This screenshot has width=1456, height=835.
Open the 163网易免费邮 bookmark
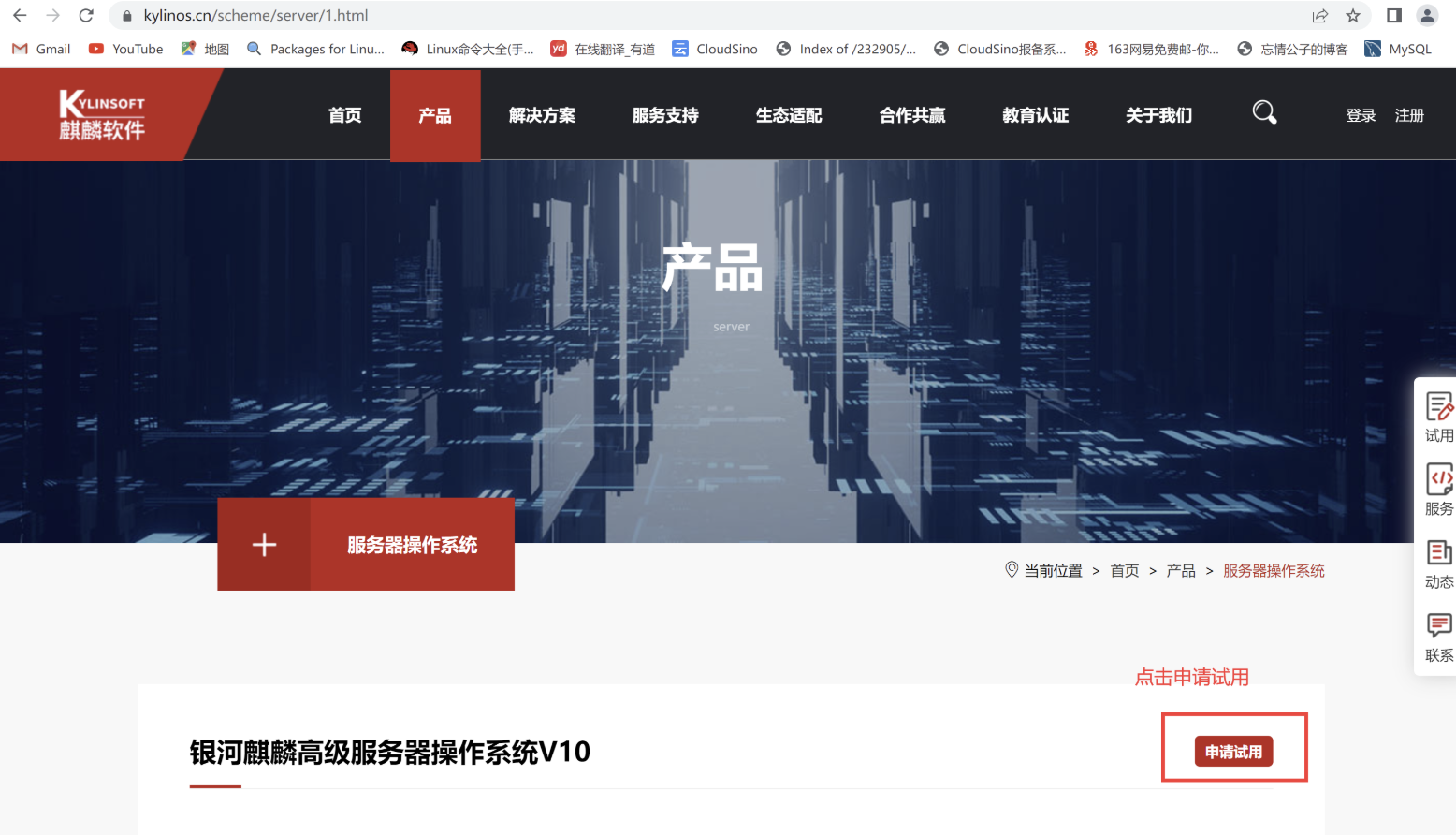(1151, 49)
